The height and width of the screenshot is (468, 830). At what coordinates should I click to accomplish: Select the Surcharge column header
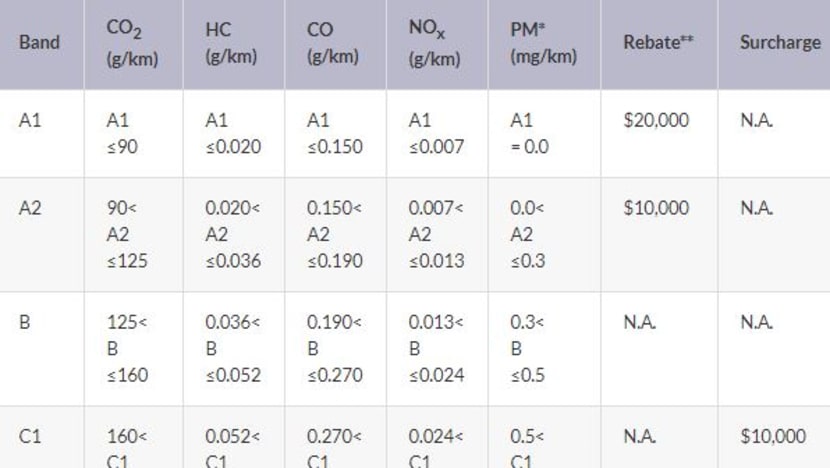point(773,43)
